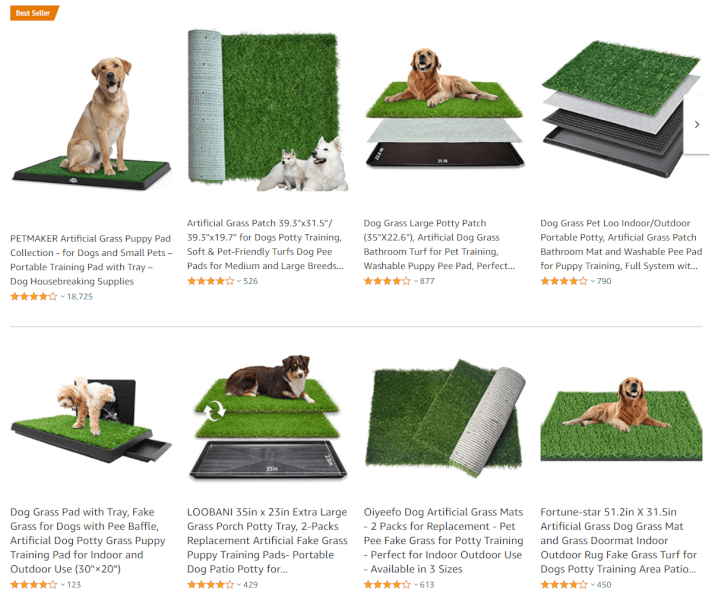Open the four-layer Pet Loo product image

[621, 109]
